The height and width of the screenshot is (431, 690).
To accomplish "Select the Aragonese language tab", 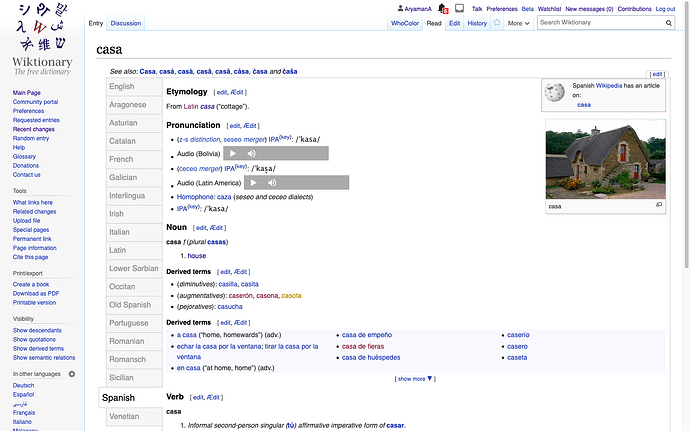I will click(134, 105).
